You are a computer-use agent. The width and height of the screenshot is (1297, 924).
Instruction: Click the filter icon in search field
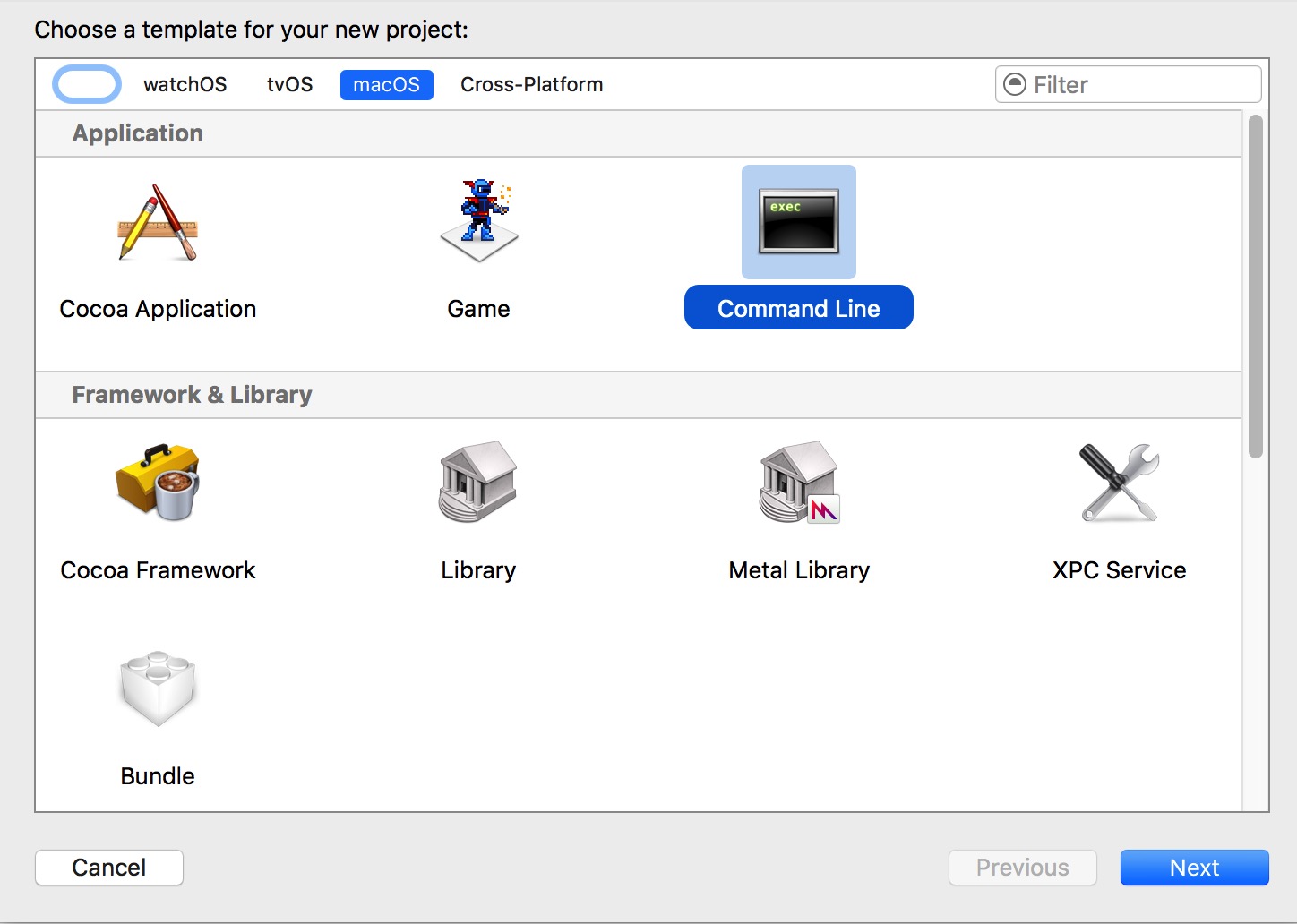(x=1015, y=84)
